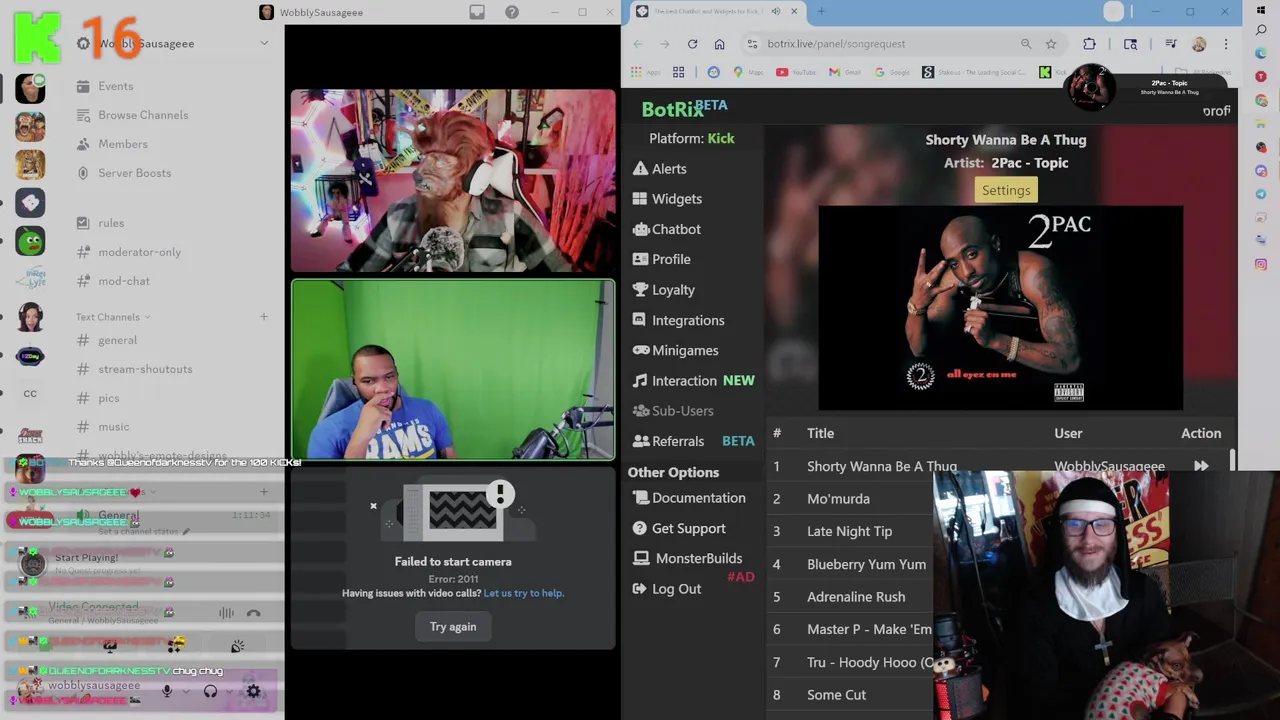Click Try again camera button
Viewport: 1280px width, 720px height.
tap(453, 627)
